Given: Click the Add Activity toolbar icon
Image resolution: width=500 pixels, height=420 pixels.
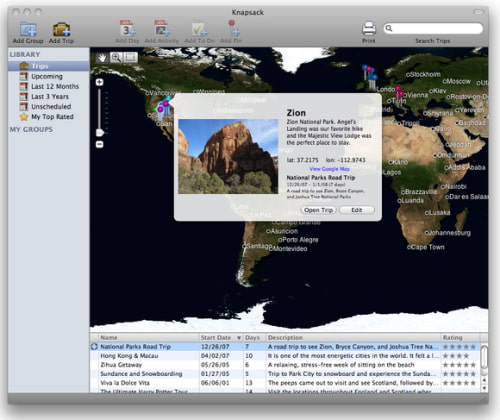Looking at the screenshot, I should [x=162, y=28].
